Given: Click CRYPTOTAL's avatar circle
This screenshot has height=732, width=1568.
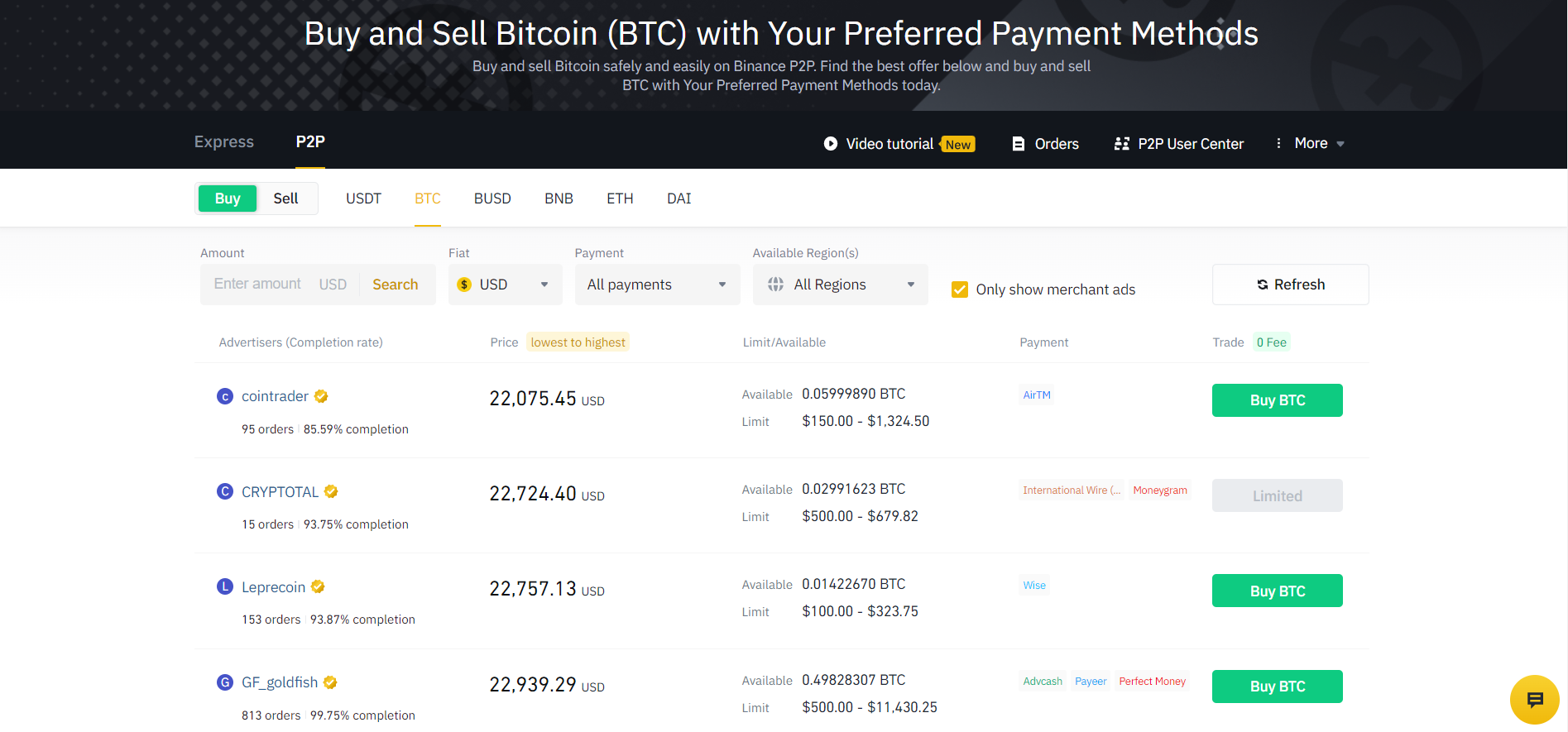Looking at the screenshot, I should click(225, 491).
